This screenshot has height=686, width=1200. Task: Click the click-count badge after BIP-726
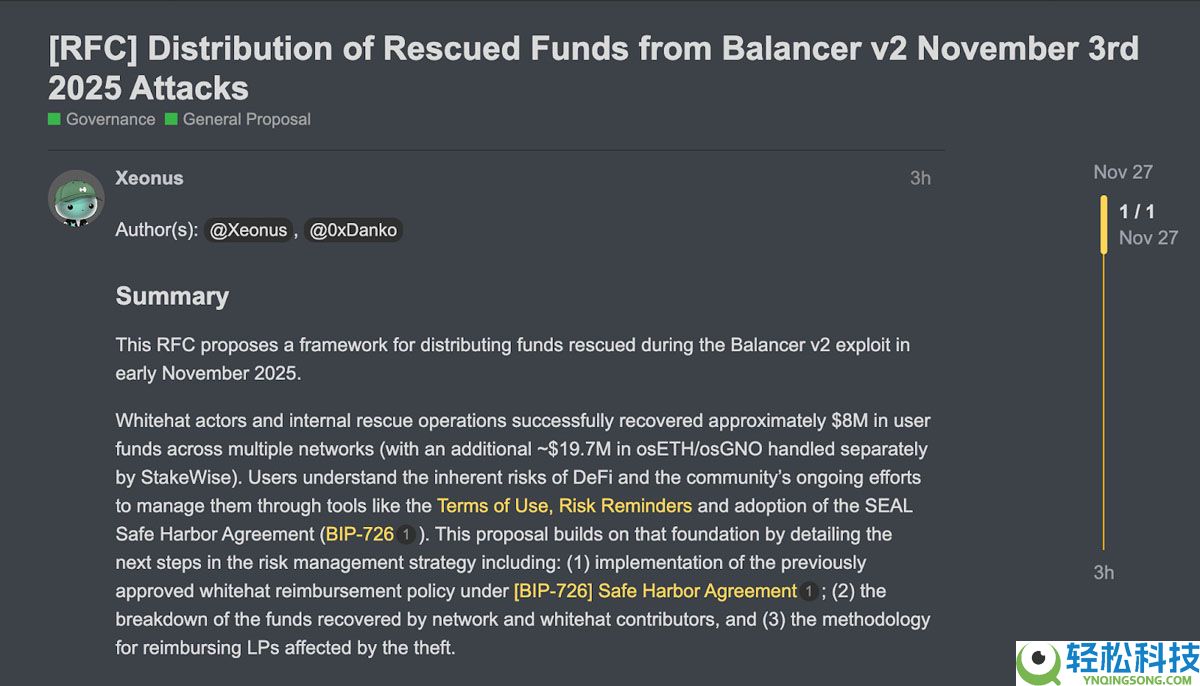pyautogui.click(x=406, y=535)
